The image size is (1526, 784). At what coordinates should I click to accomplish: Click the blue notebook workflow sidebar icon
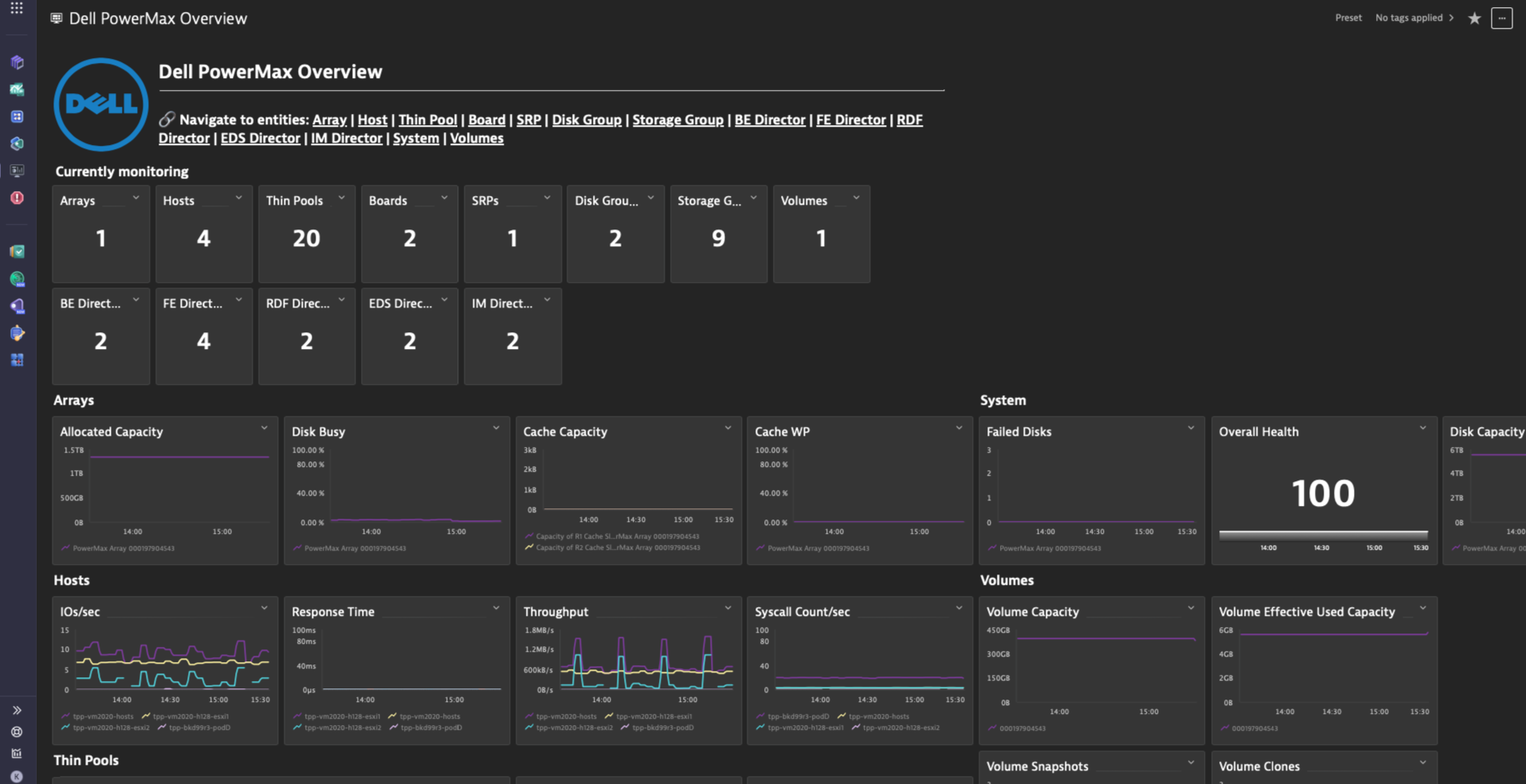(17, 333)
